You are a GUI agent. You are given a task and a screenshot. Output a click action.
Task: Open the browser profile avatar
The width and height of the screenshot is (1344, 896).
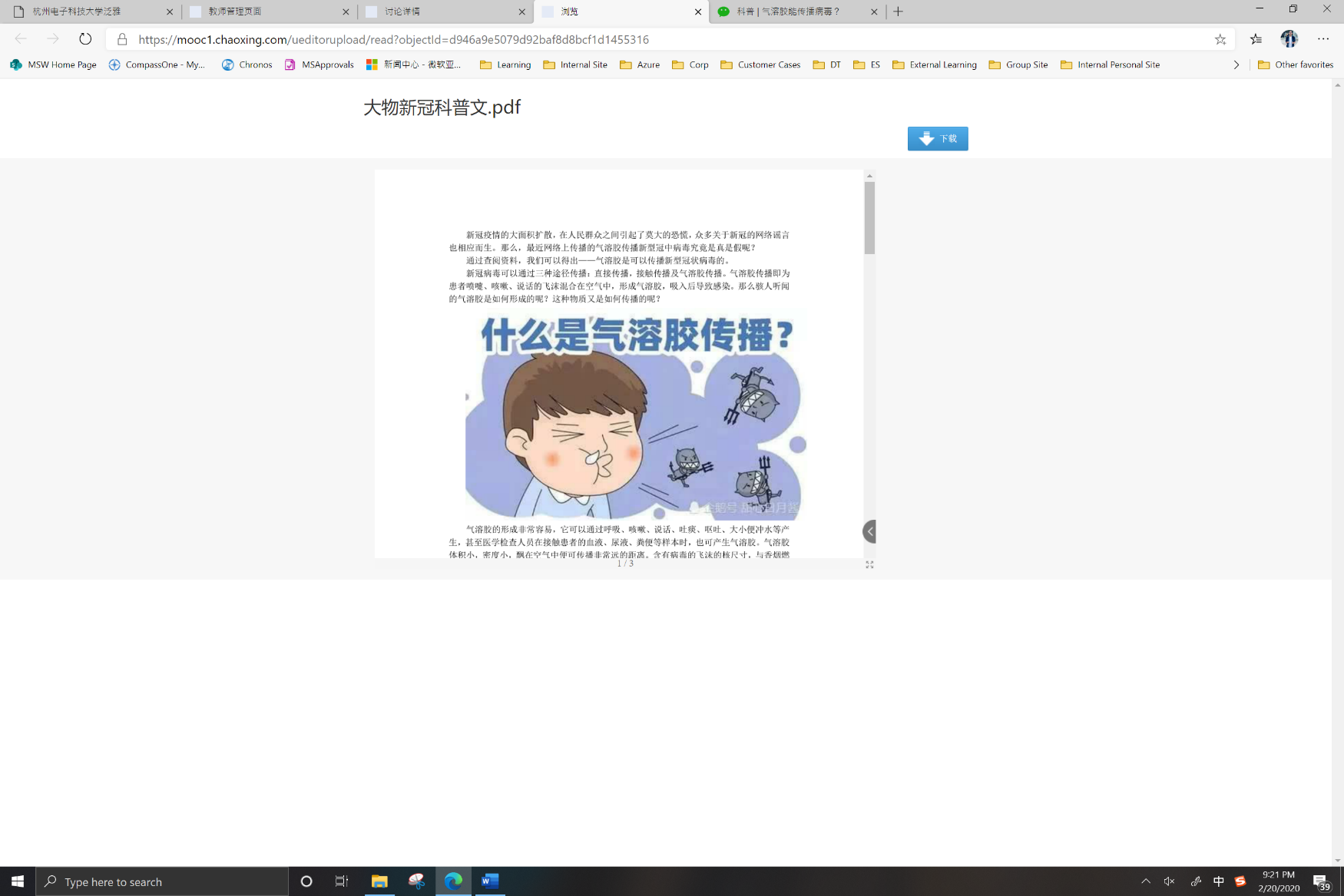pyautogui.click(x=1289, y=39)
